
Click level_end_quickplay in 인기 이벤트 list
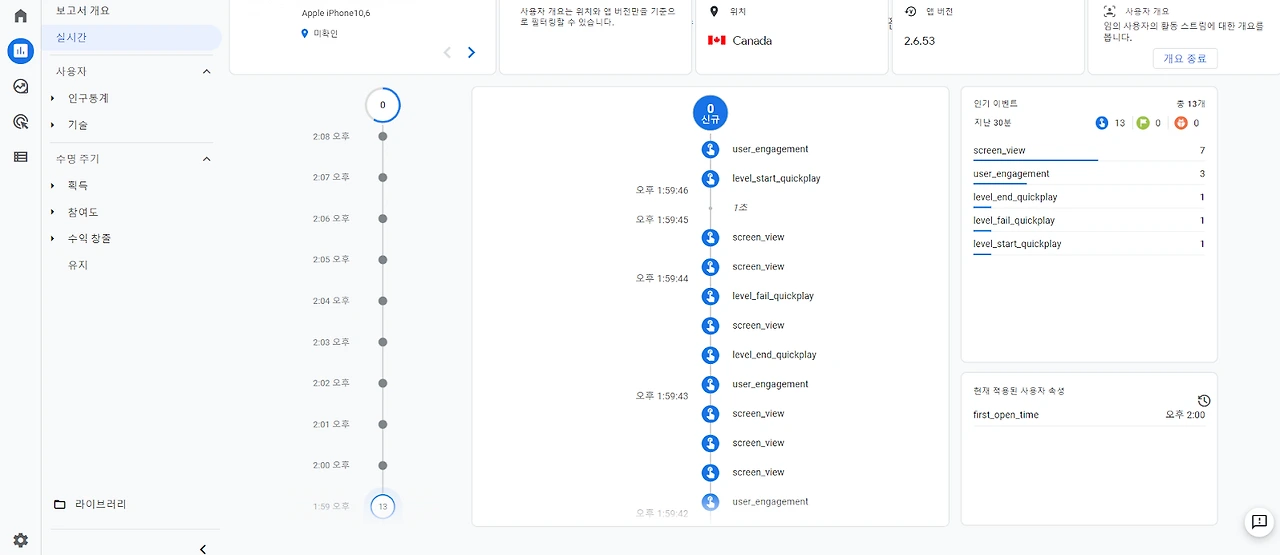1015,198
